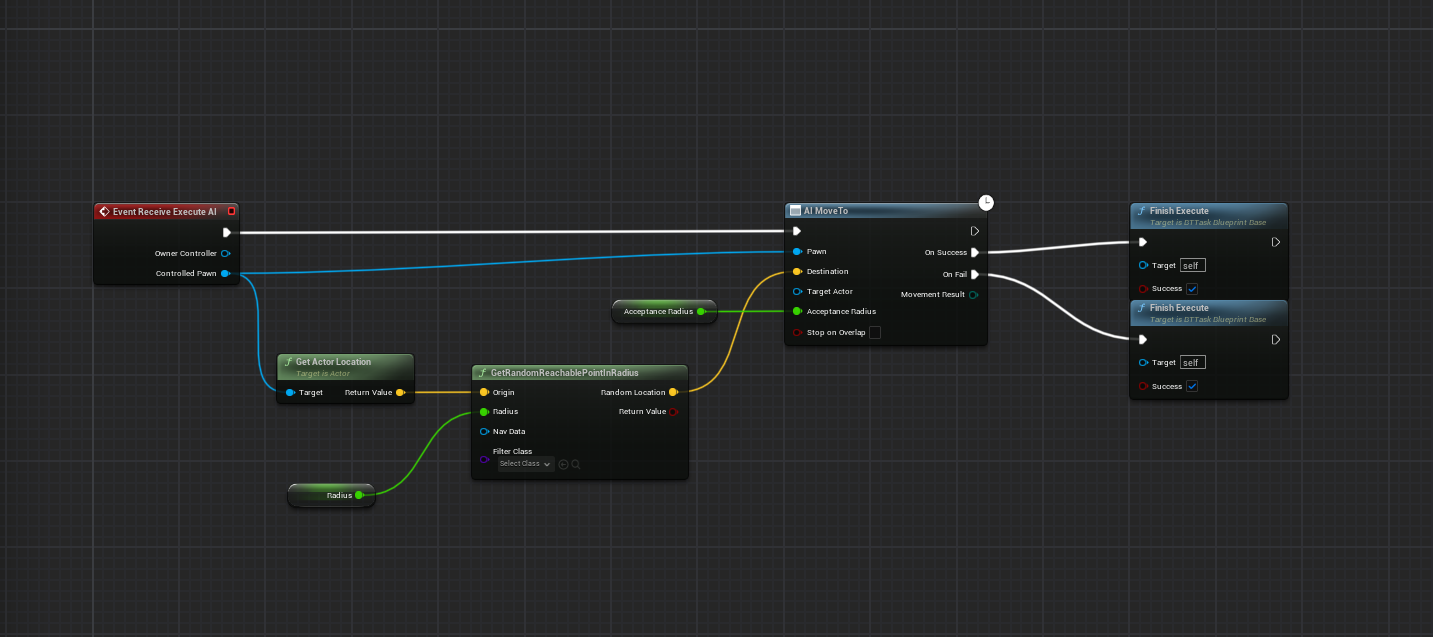Select the GetRandomReachablePointInRadius node title

click(x=564, y=372)
